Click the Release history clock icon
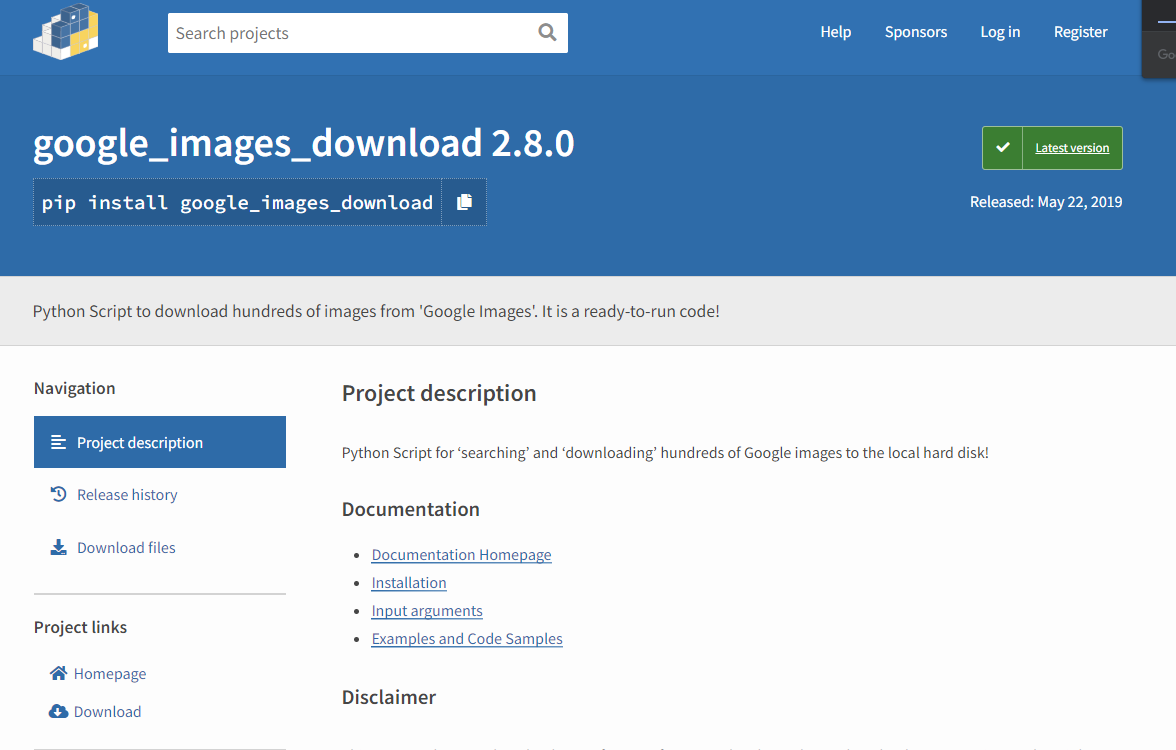1176x750 pixels. tap(58, 494)
